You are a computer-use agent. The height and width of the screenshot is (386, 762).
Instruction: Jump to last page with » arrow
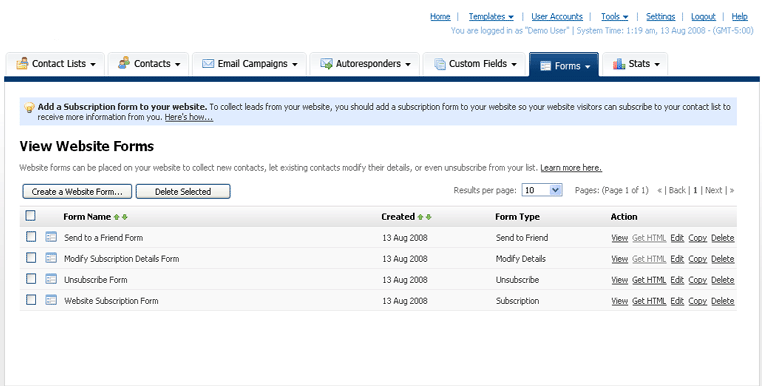(x=732, y=190)
